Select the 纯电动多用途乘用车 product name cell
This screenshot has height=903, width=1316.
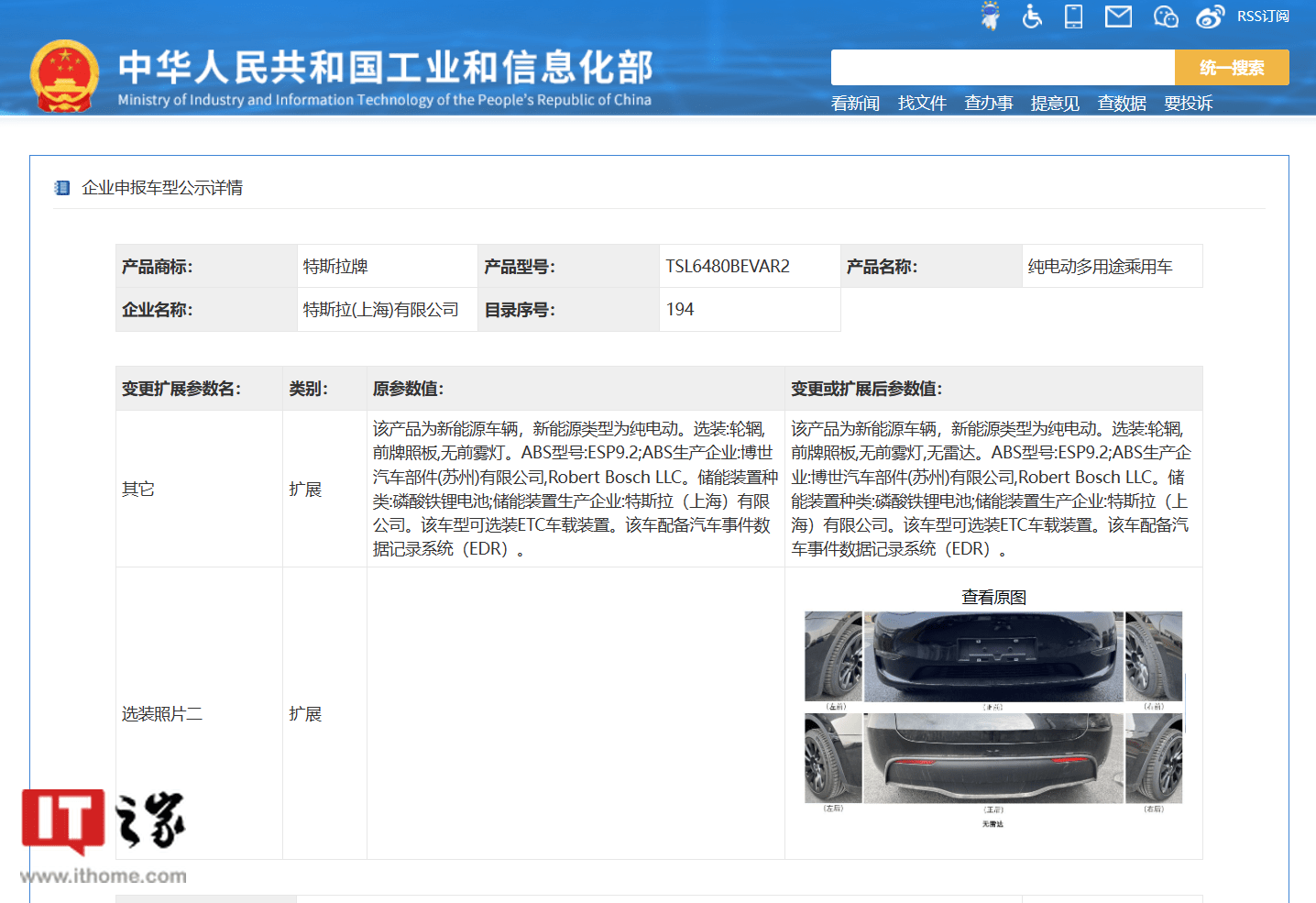click(x=1112, y=267)
